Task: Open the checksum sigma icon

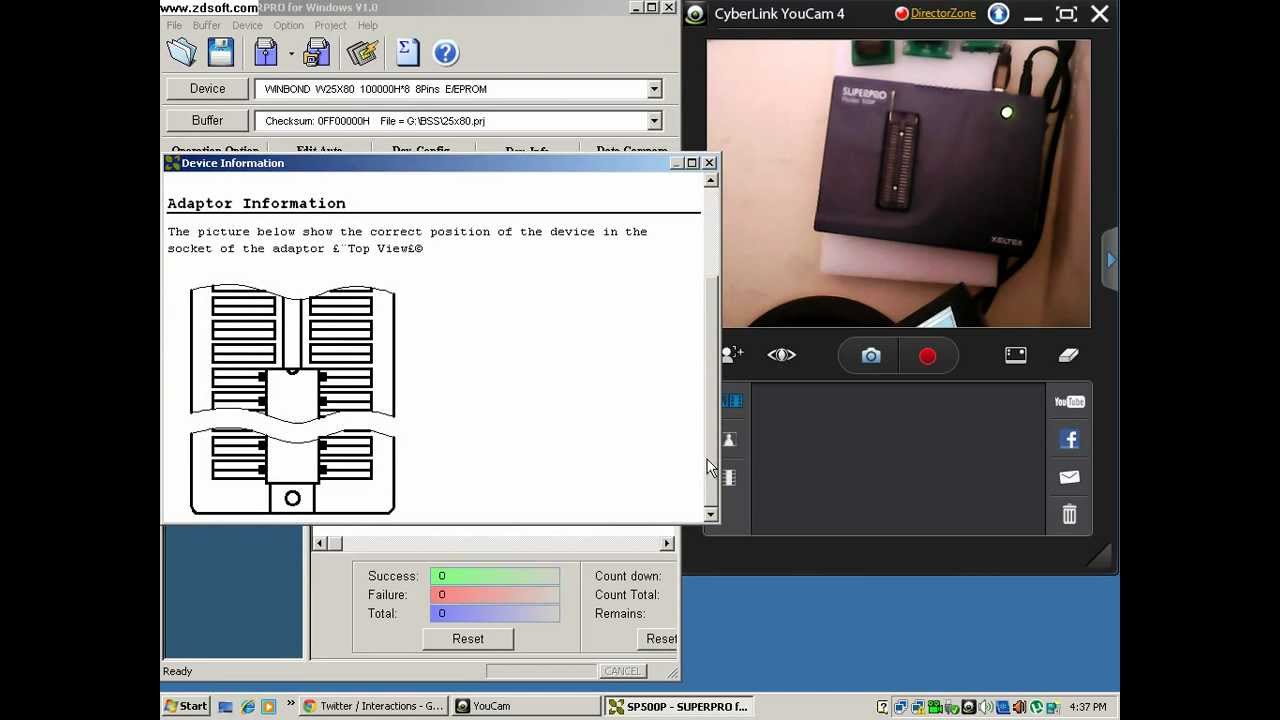Action: pyautogui.click(x=408, y=52)
